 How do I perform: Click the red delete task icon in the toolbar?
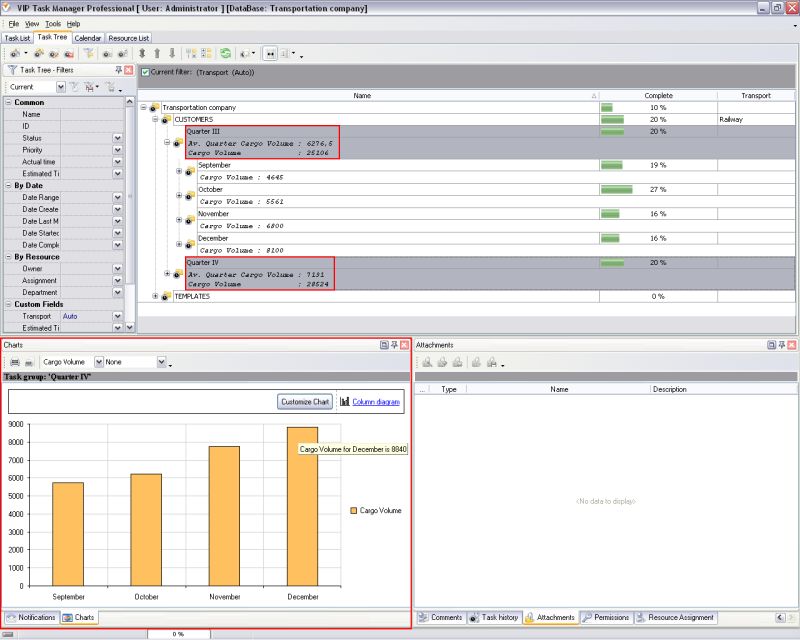[x=69, y=54]
